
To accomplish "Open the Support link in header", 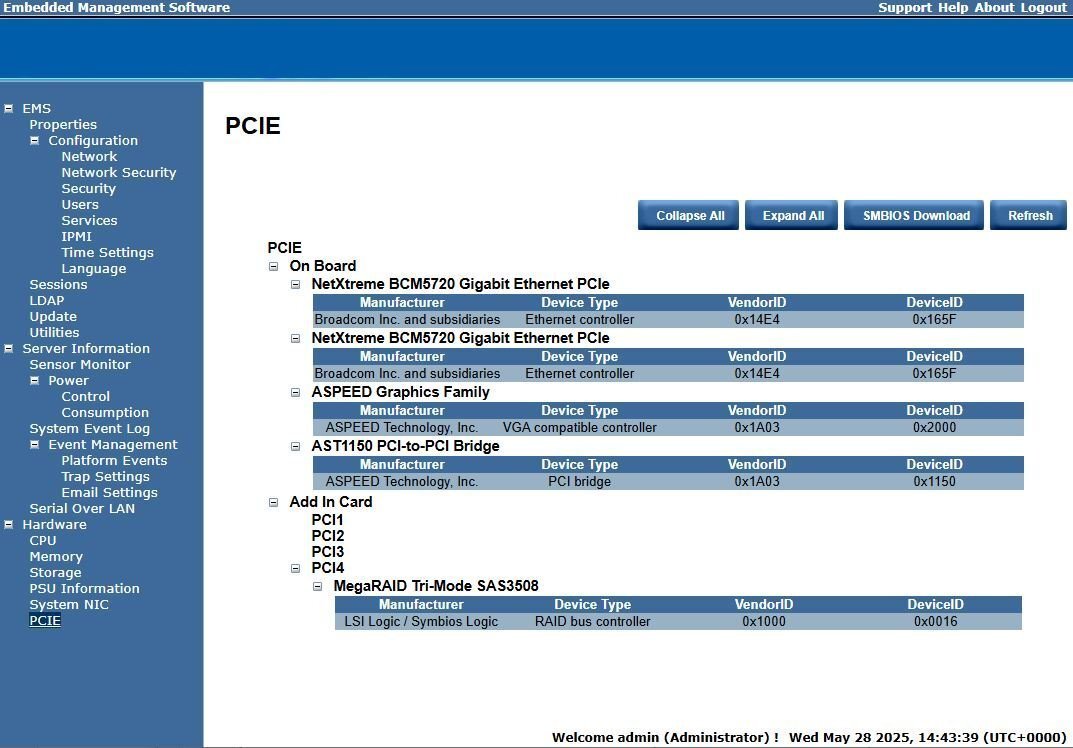I will (905, 8).
